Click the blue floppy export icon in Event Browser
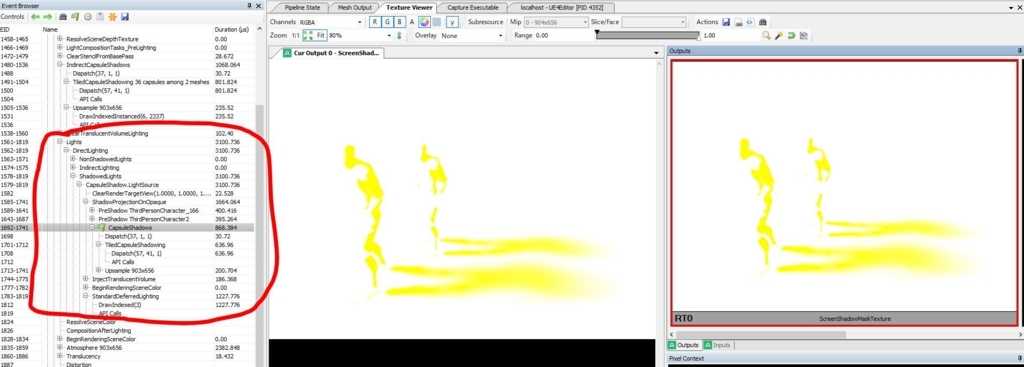Image resolution: width=1024 pixels, height=367 pixels. coord(125,16)
